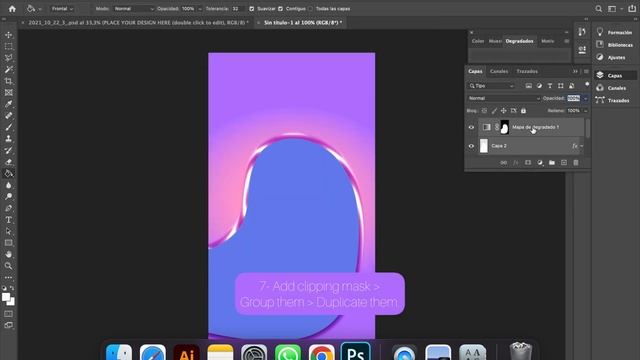Toggle lock transparent pixels
This screenshot has width=640, height=360.
tap(484, 111)
